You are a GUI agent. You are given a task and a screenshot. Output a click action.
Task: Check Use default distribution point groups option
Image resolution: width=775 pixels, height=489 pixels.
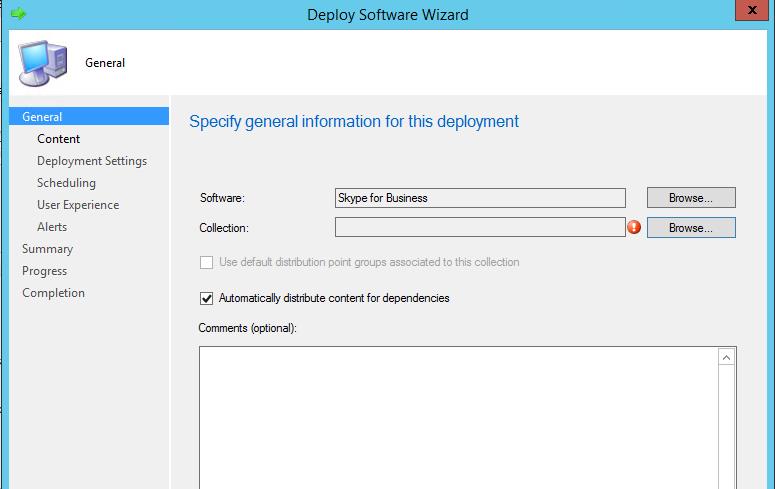point(207,262)
